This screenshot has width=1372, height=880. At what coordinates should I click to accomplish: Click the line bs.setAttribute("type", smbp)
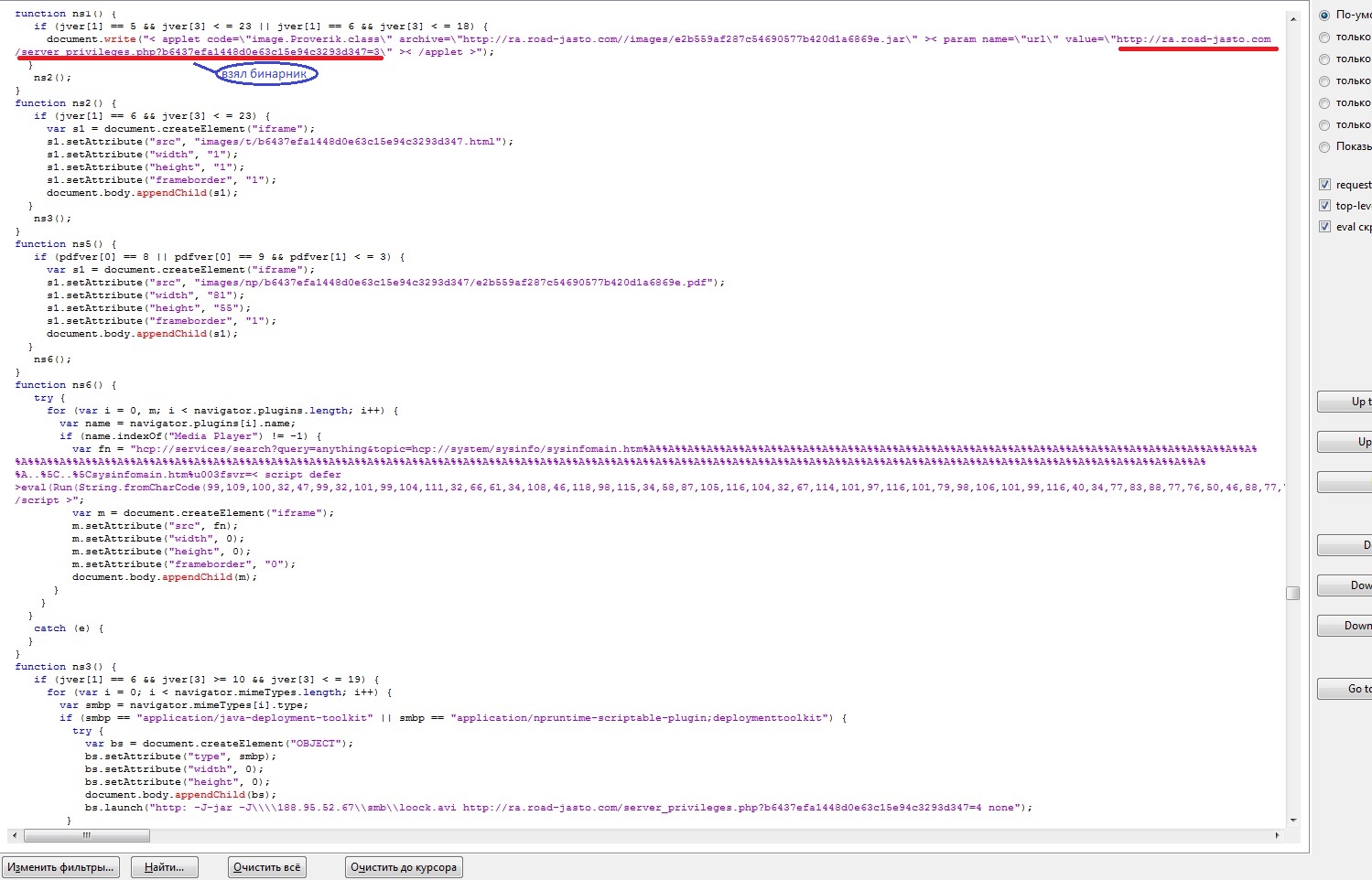[180, 757]
